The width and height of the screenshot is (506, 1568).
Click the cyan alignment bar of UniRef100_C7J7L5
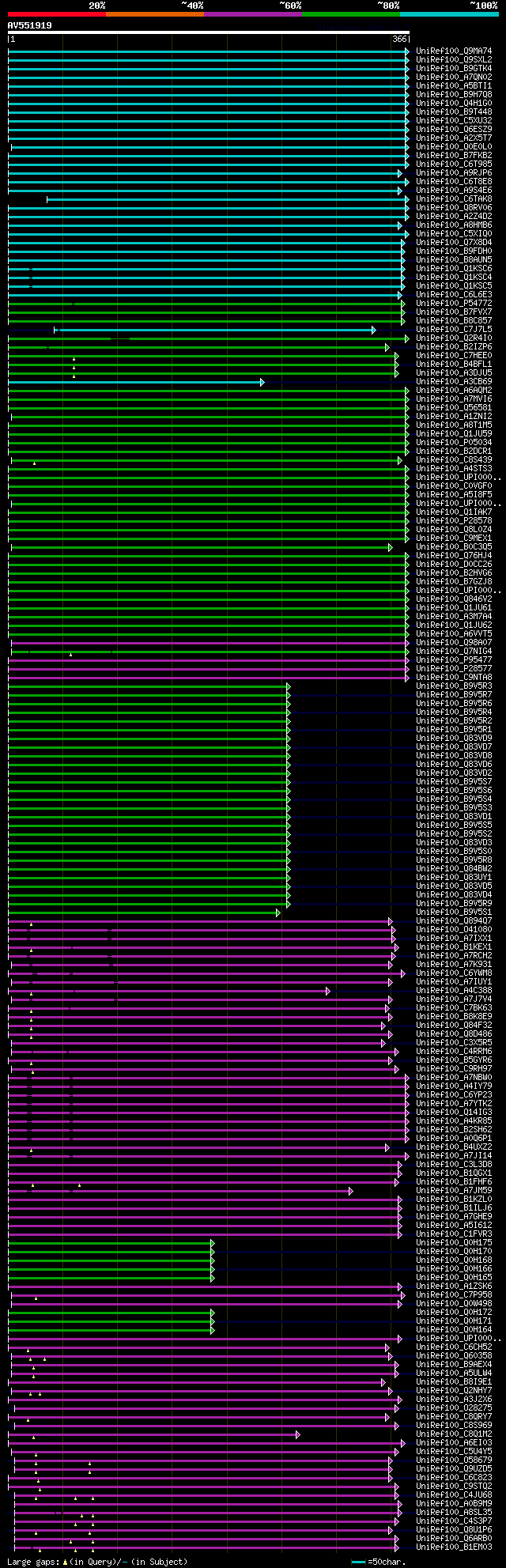coord(215,330)
